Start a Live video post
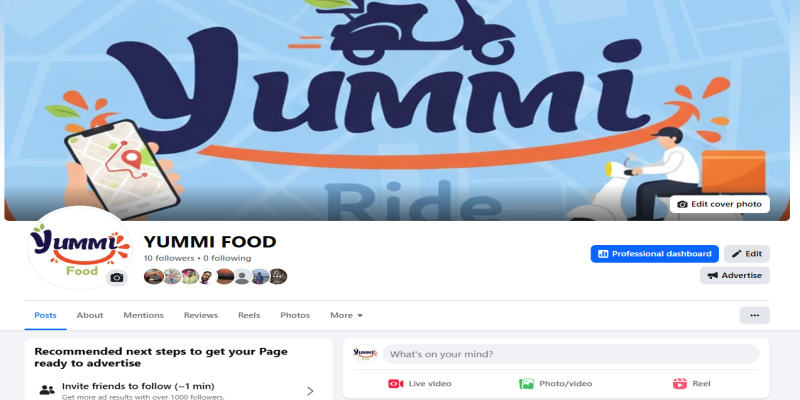This screenshot has width=800, height=400. click(x=419, y=384)
